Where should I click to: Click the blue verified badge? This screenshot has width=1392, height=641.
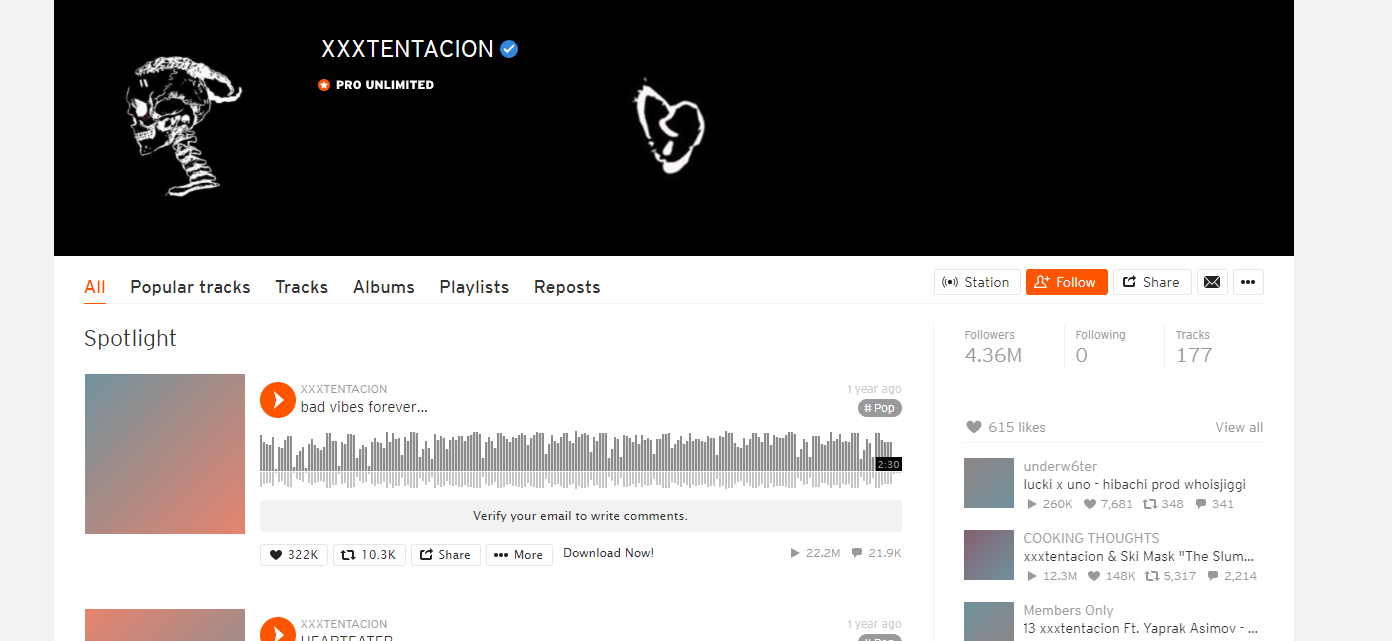tap(509, 48)
